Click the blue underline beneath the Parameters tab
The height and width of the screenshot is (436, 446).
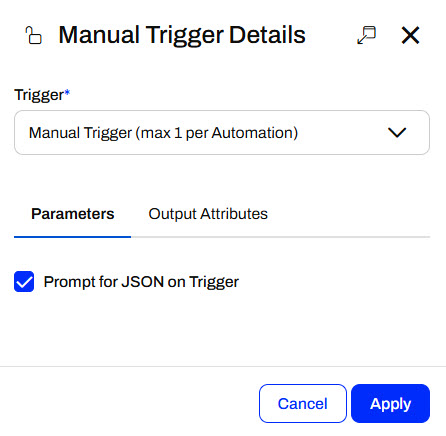tap(72, 237)
